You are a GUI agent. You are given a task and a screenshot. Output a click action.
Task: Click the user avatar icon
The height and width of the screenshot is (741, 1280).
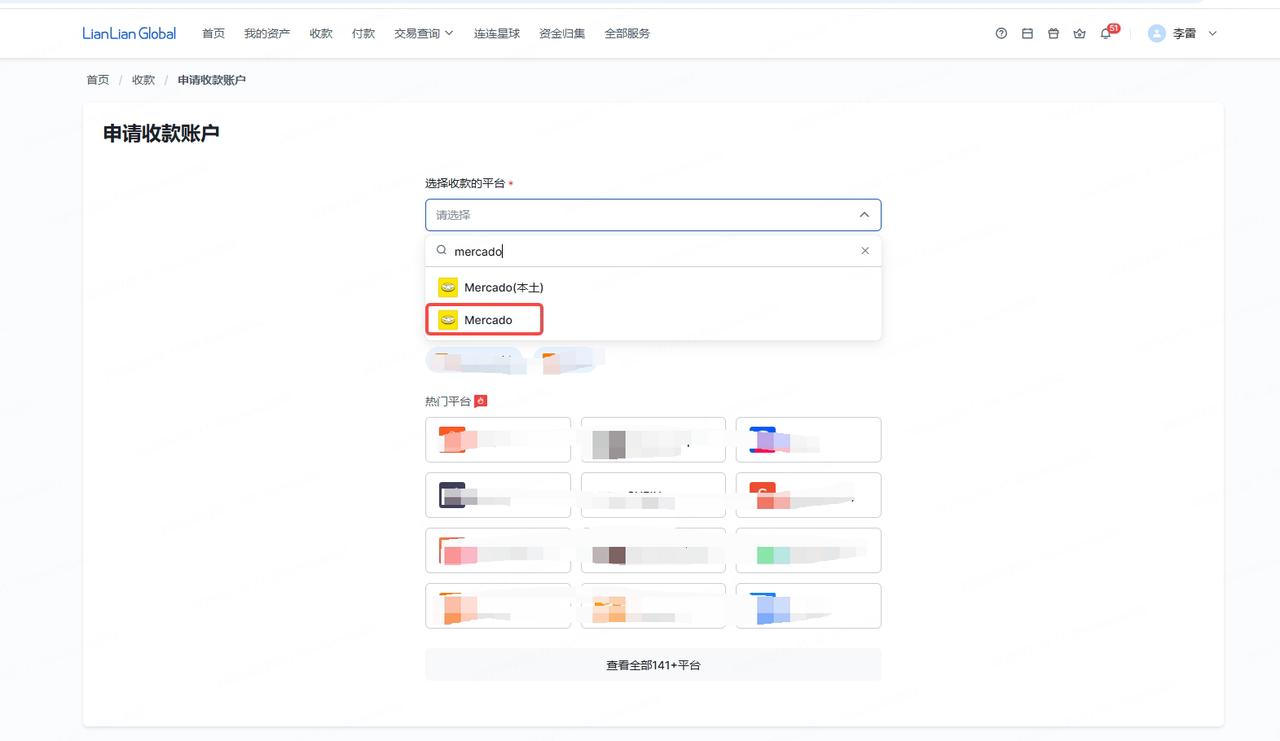tap(1157, 33)
